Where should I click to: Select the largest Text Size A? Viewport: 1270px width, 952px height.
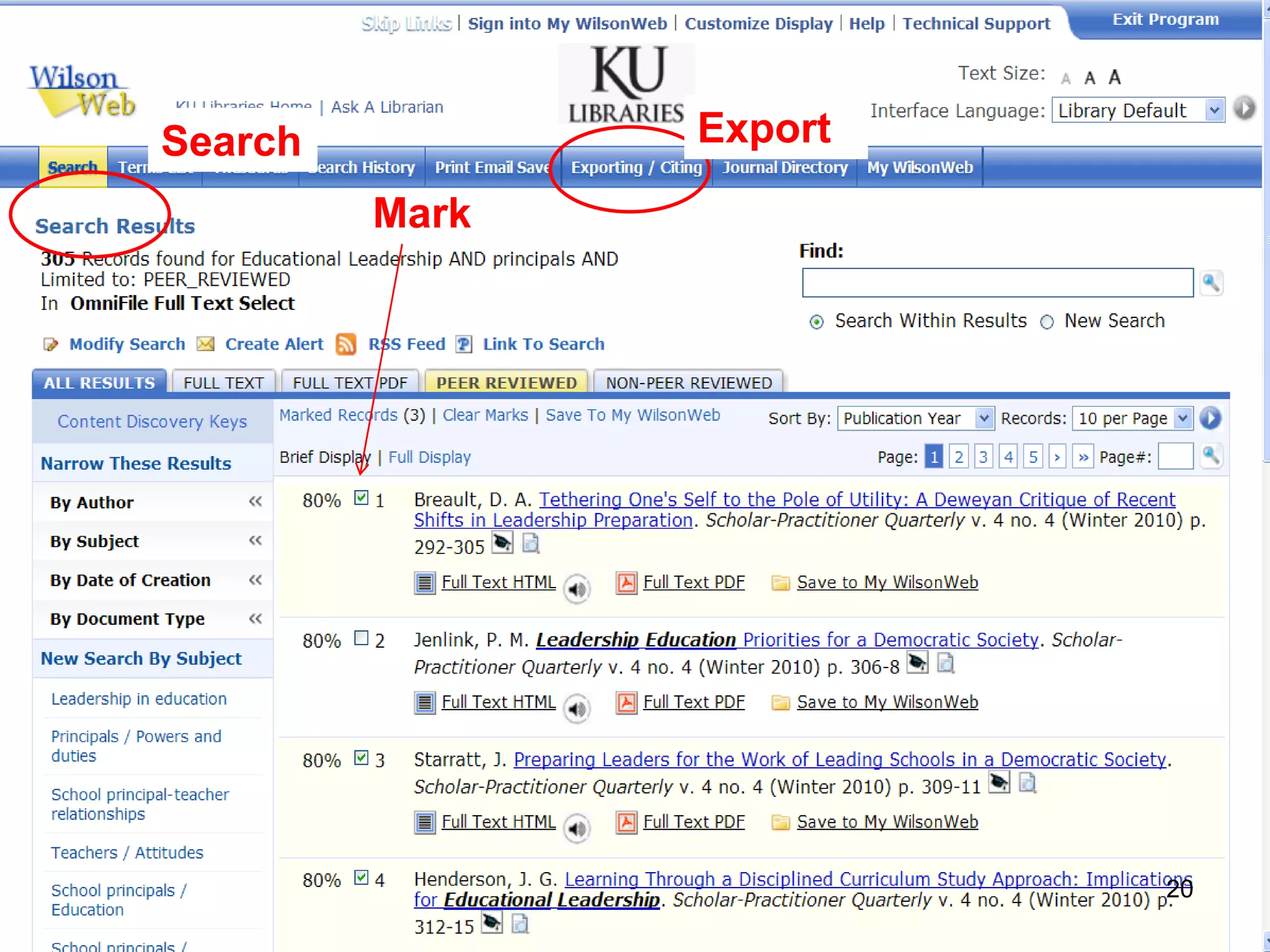(x=1114, y=77)
